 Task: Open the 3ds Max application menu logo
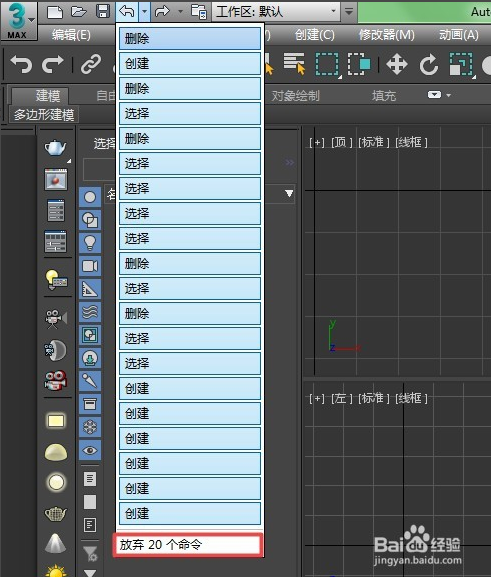pos(18,20)
